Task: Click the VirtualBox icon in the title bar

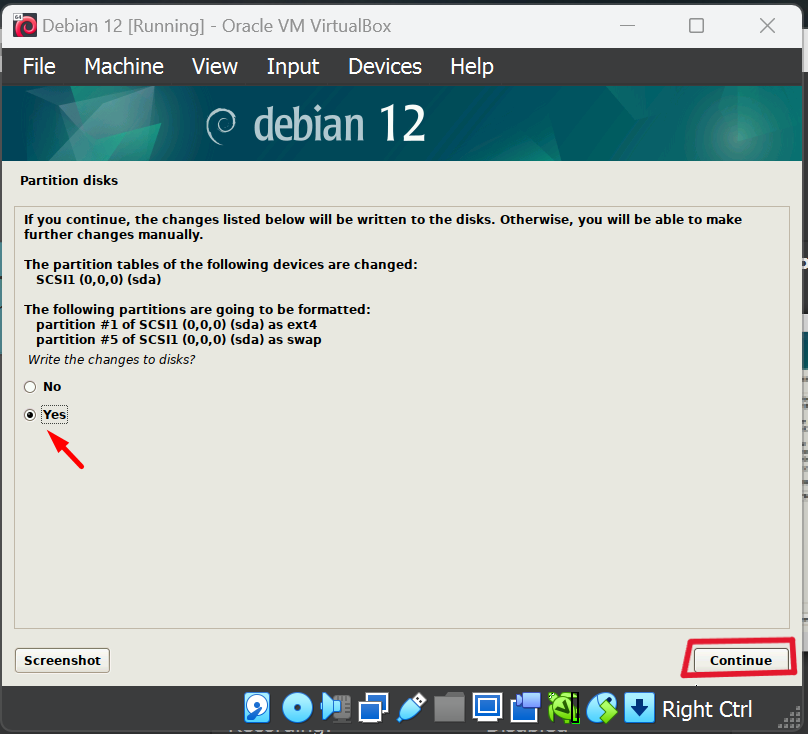Action: tap(25, 26)
